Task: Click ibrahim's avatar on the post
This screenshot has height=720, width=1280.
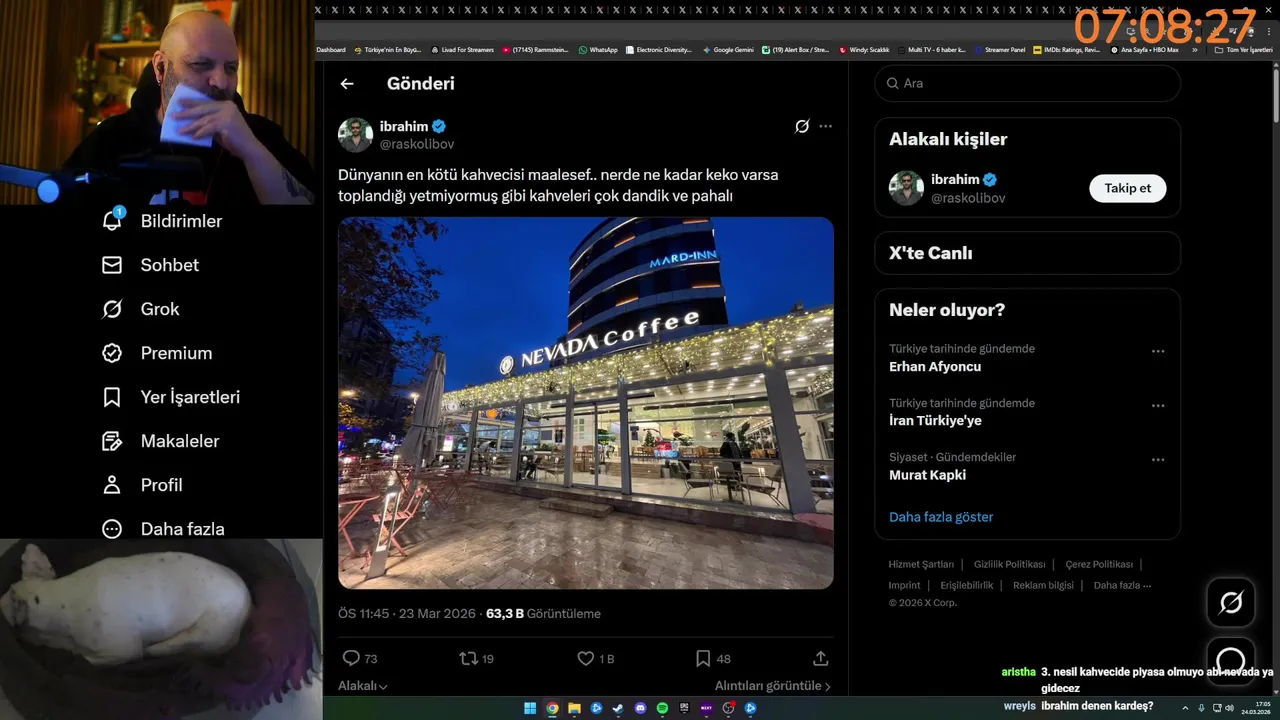Action: point(355,135)
